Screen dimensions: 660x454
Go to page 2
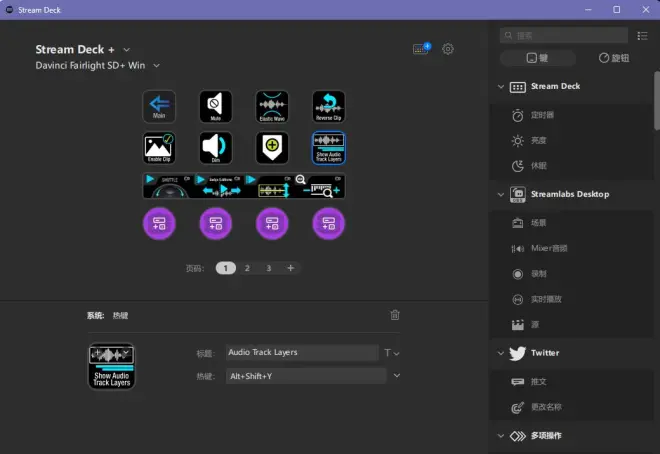click(247, 268)
